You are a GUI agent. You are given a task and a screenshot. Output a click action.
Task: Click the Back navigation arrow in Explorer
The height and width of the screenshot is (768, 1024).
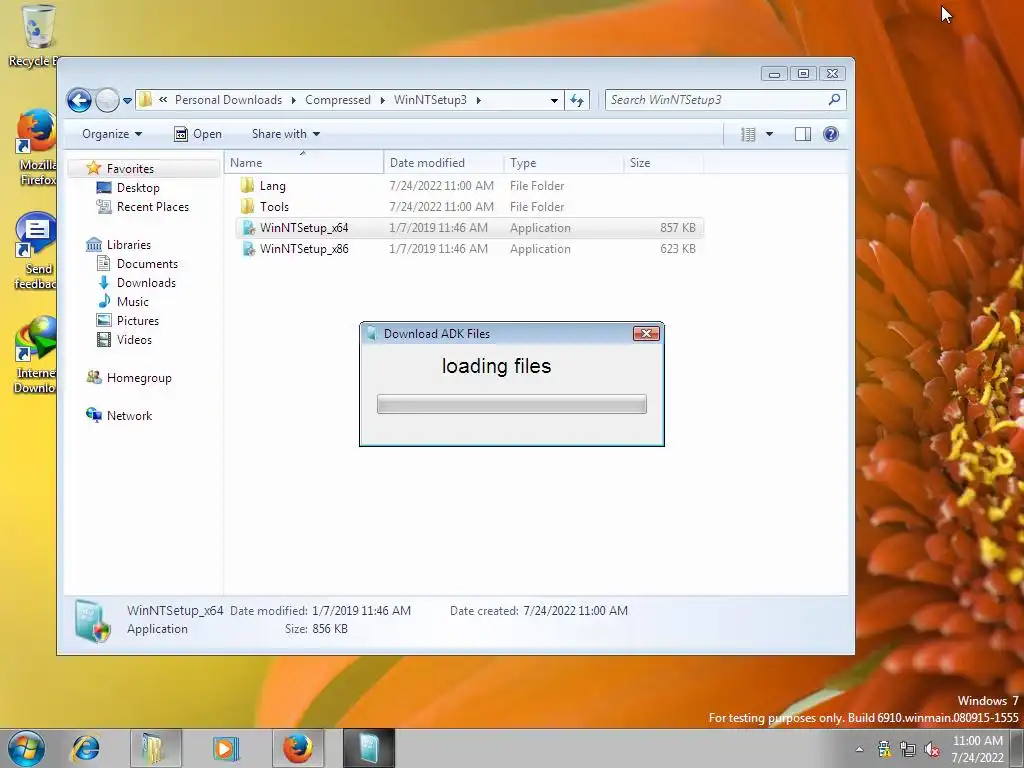(79, 101)
